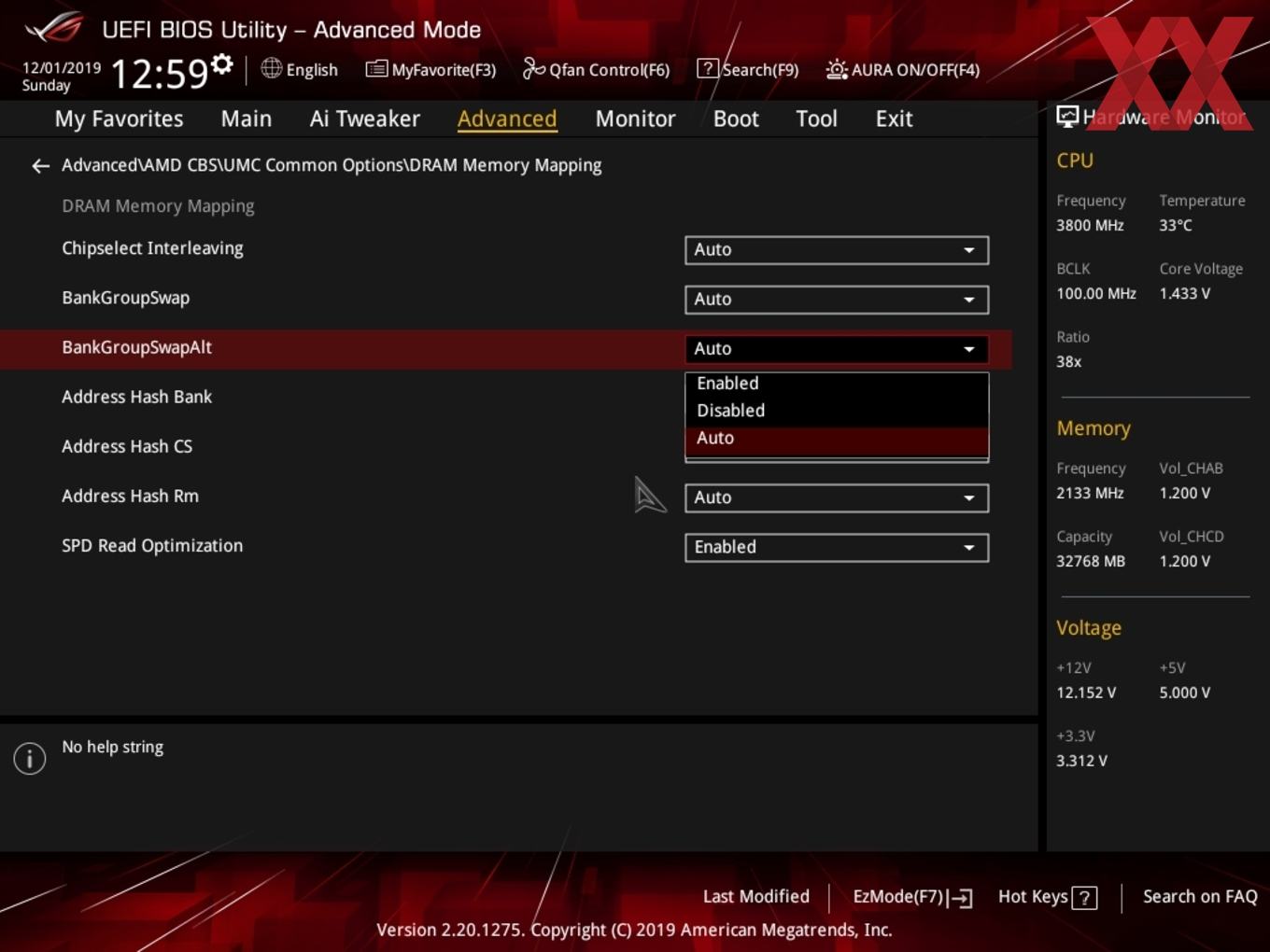1270x952 pixels.
Task: Click memory capacity 32768 MB value
Action: coord(1091,562)
